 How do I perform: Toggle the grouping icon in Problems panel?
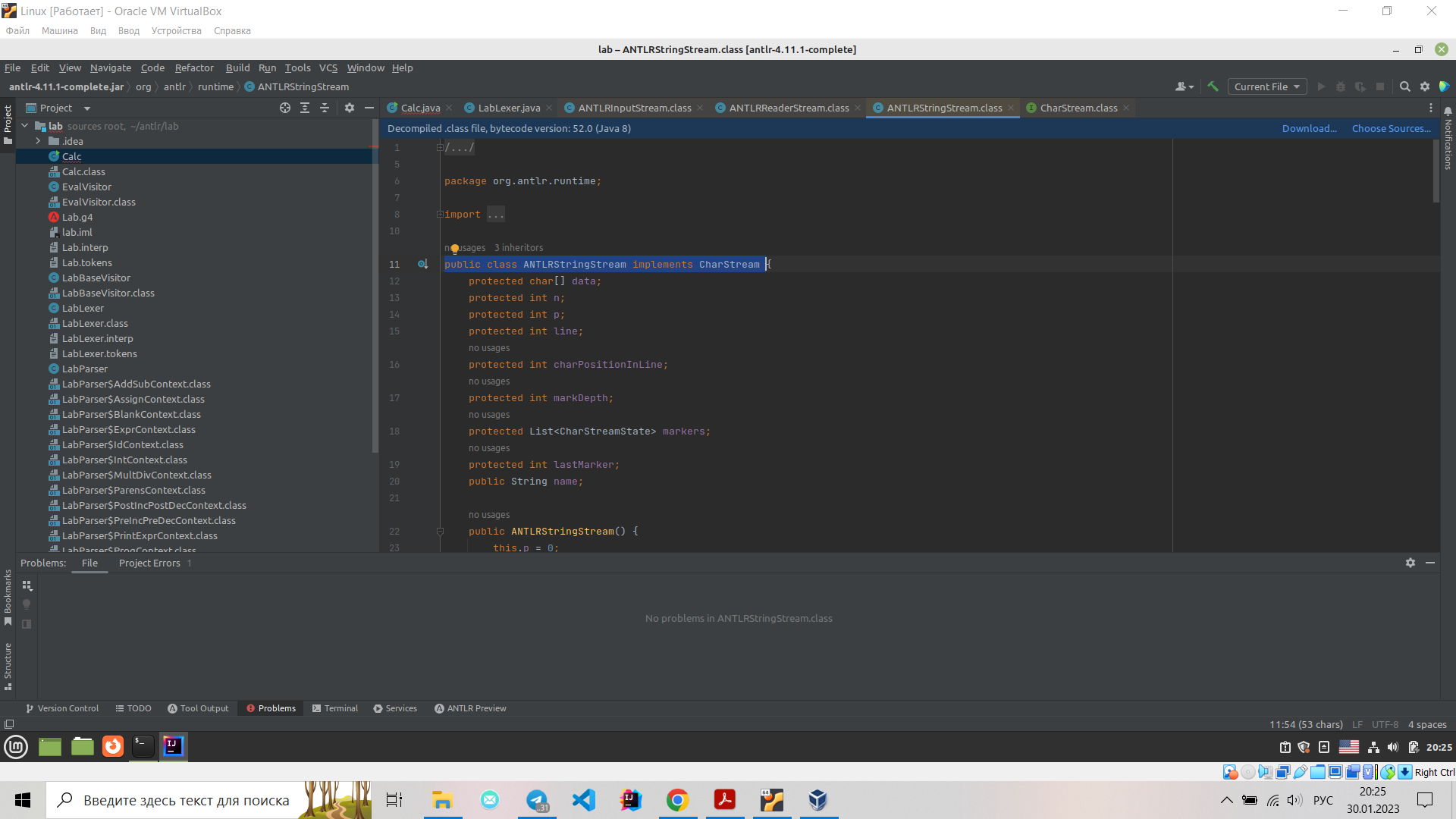coord(27,585)
